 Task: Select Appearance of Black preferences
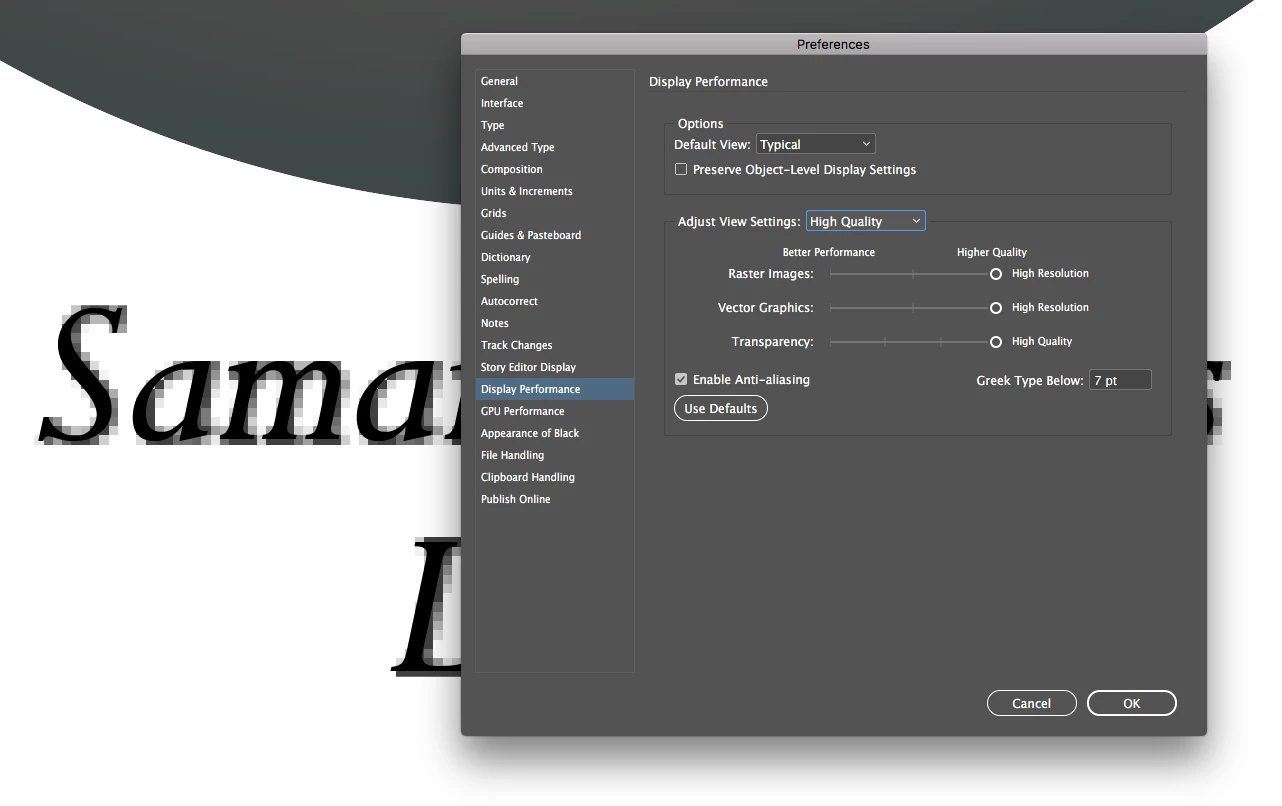coord(555,433)
